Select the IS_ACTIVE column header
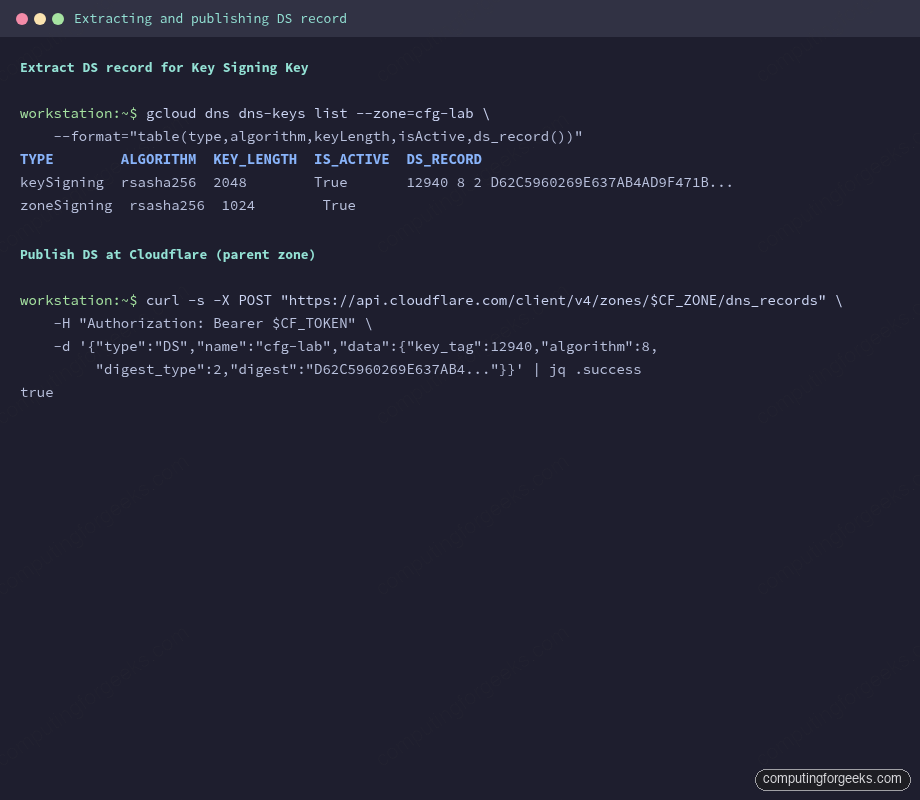920x800 pixels. click(351, 159)
